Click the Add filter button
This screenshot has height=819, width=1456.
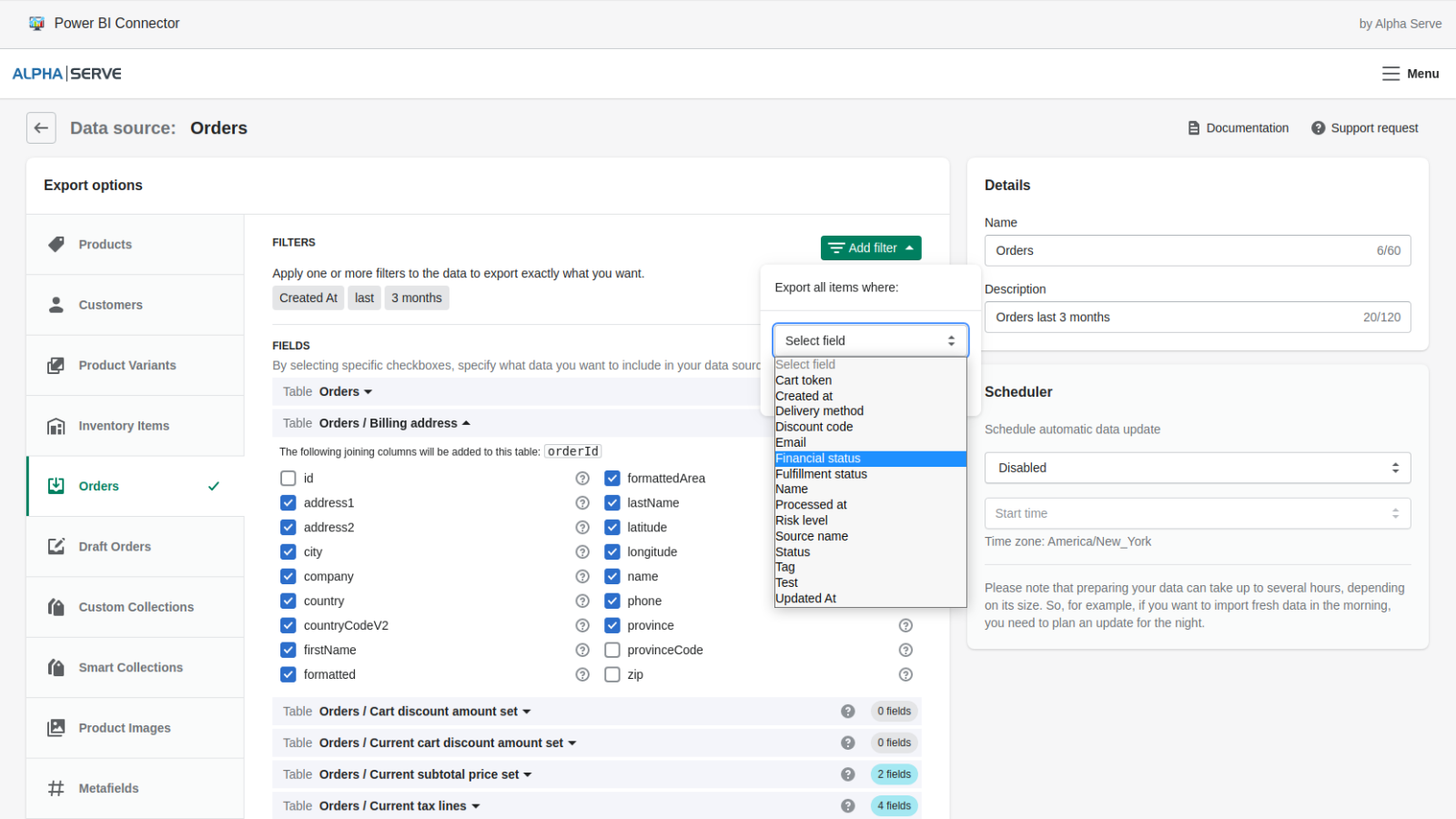pyautogui.click(x=869, y=248)
